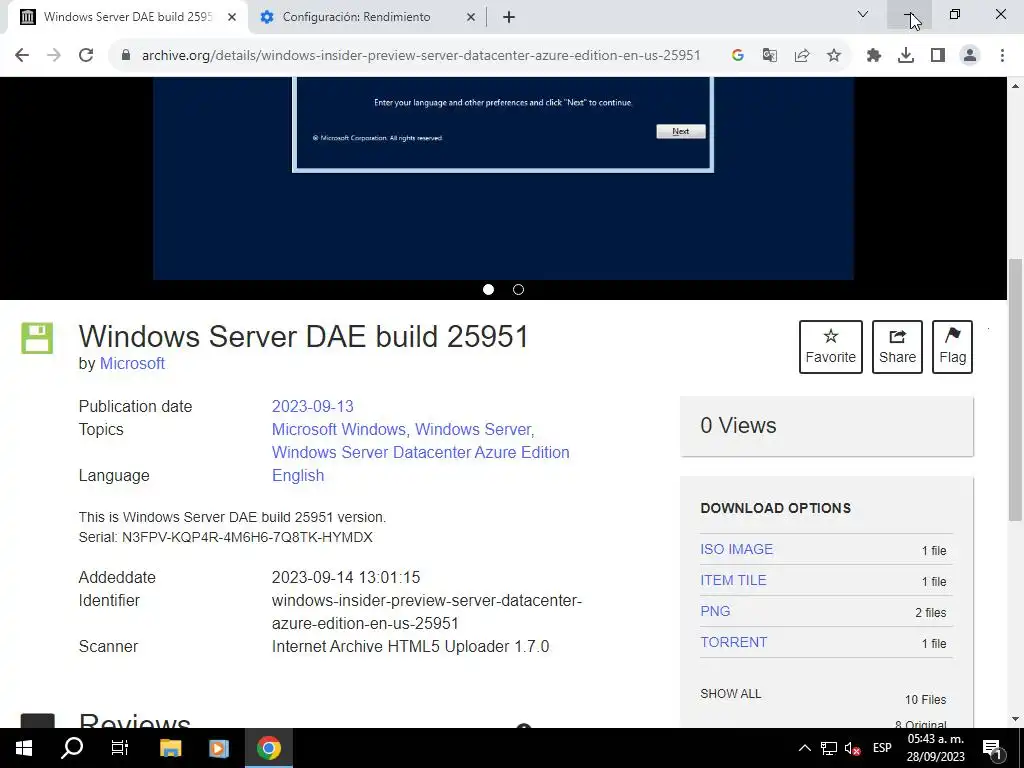
Task: Close the Configuración: Rendimiento tab
Action: coord(471,18)
